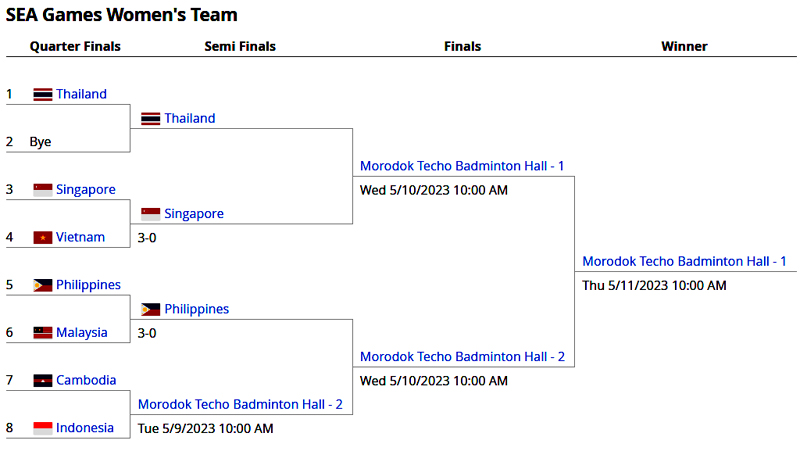Open the winner match Morodok Techo Hall link
The width and height of the screenshot is (800, 451).
click(684, 262)
